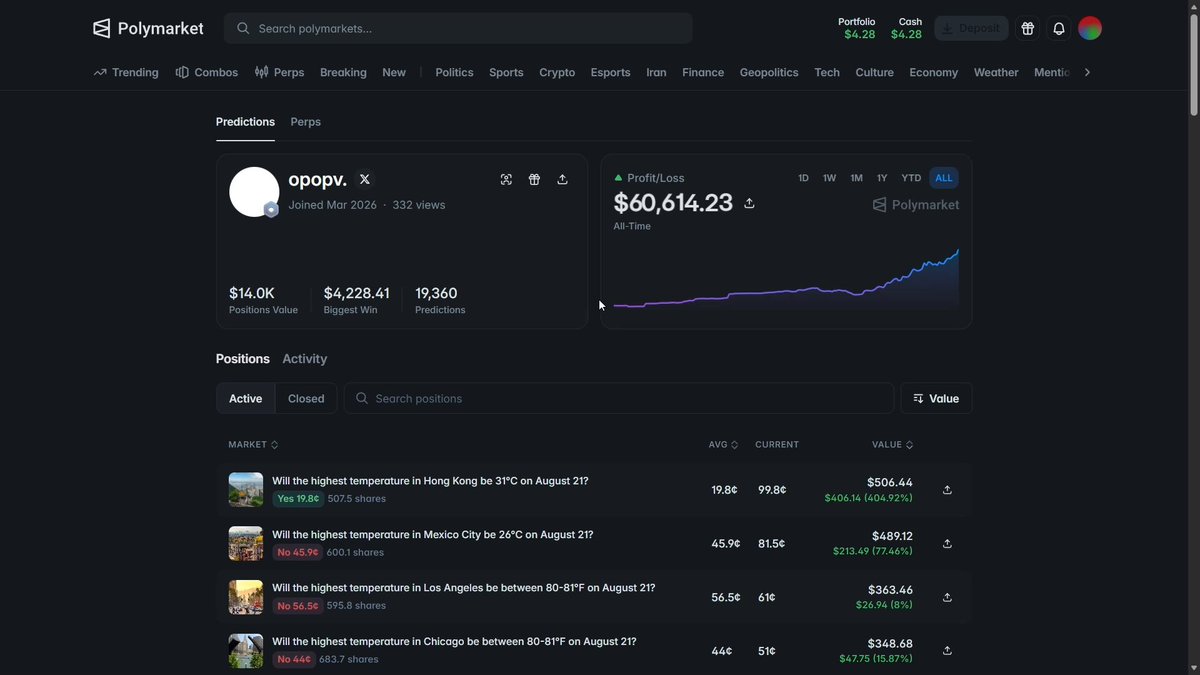The image size is (1200, 675).
Task: Set profit/loss range to YTD
Action: pos(911,178)
